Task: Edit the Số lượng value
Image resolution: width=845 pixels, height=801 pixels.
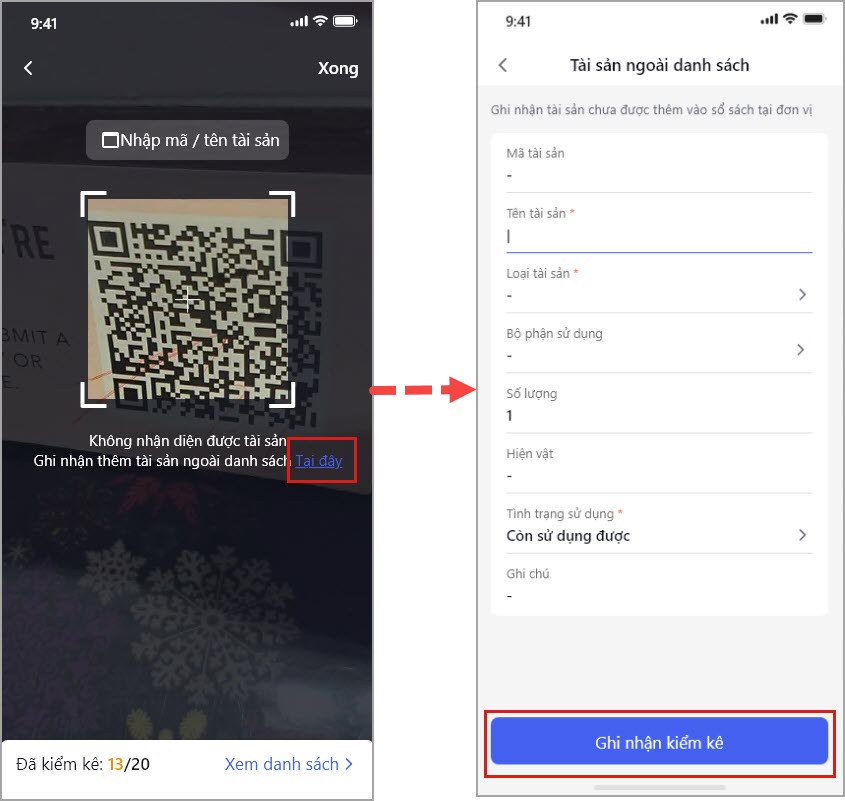Action: point(659,416)
